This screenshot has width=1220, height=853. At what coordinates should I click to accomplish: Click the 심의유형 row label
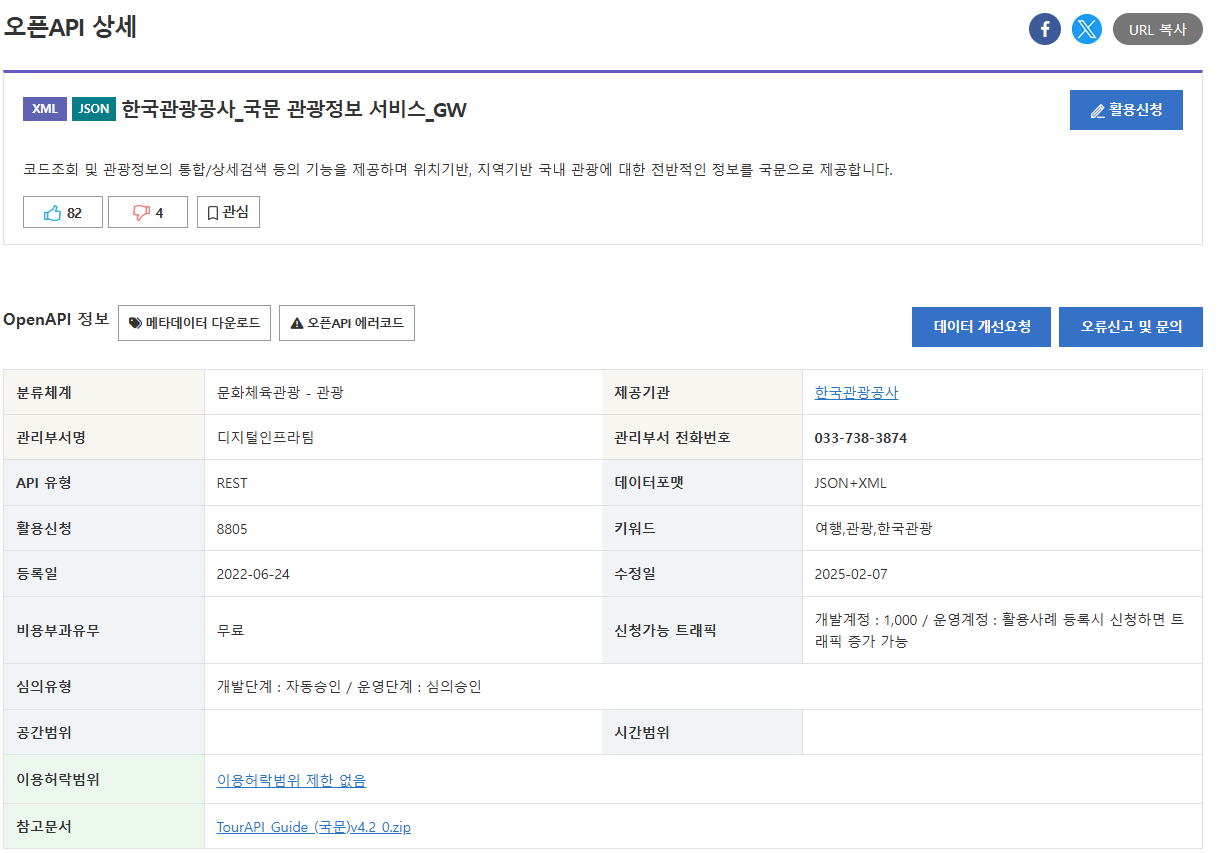44,687
